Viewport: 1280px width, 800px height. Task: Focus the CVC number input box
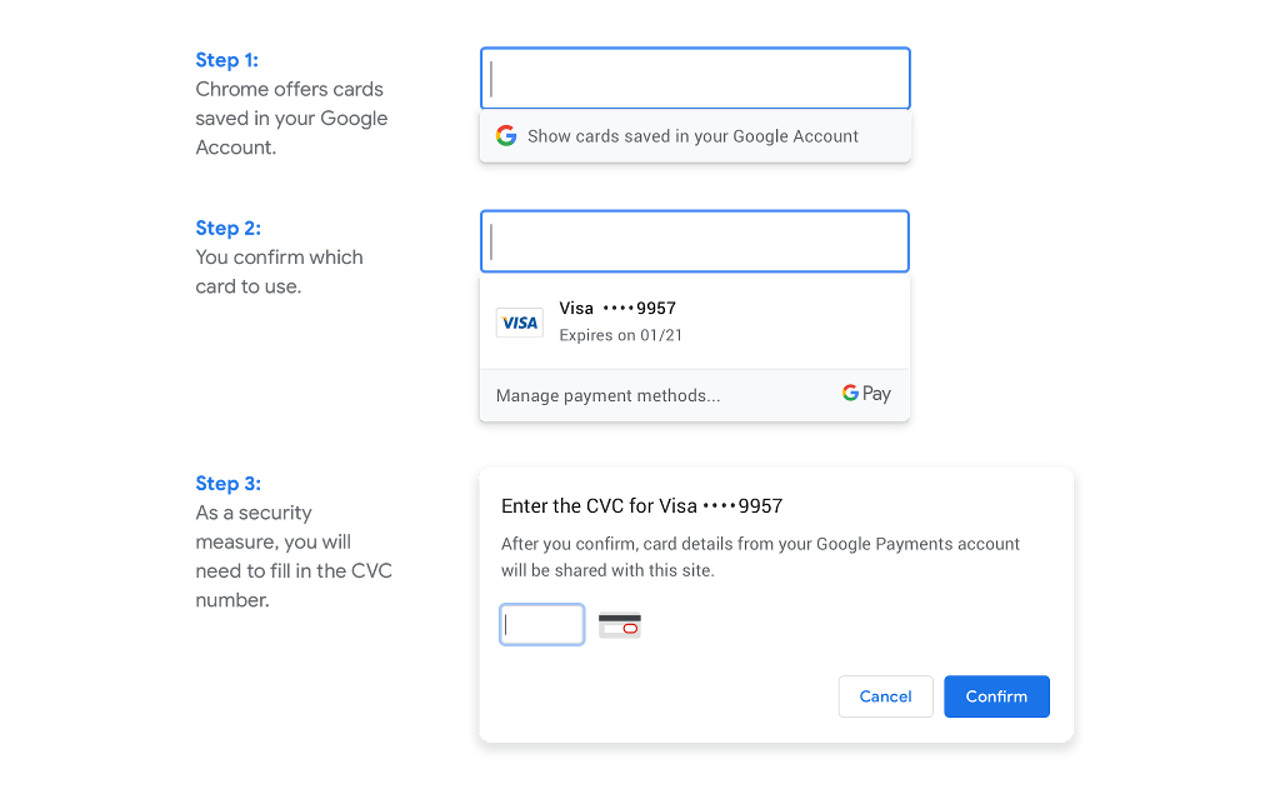click(x=542, y=625)
